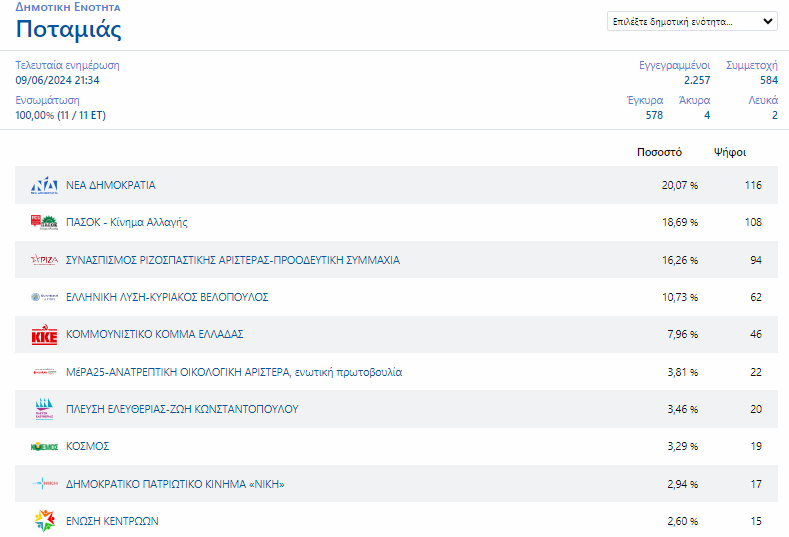Click the Ποσοστό column header
The height and width of the screenshot is (537, 789).
pos(659,152)
